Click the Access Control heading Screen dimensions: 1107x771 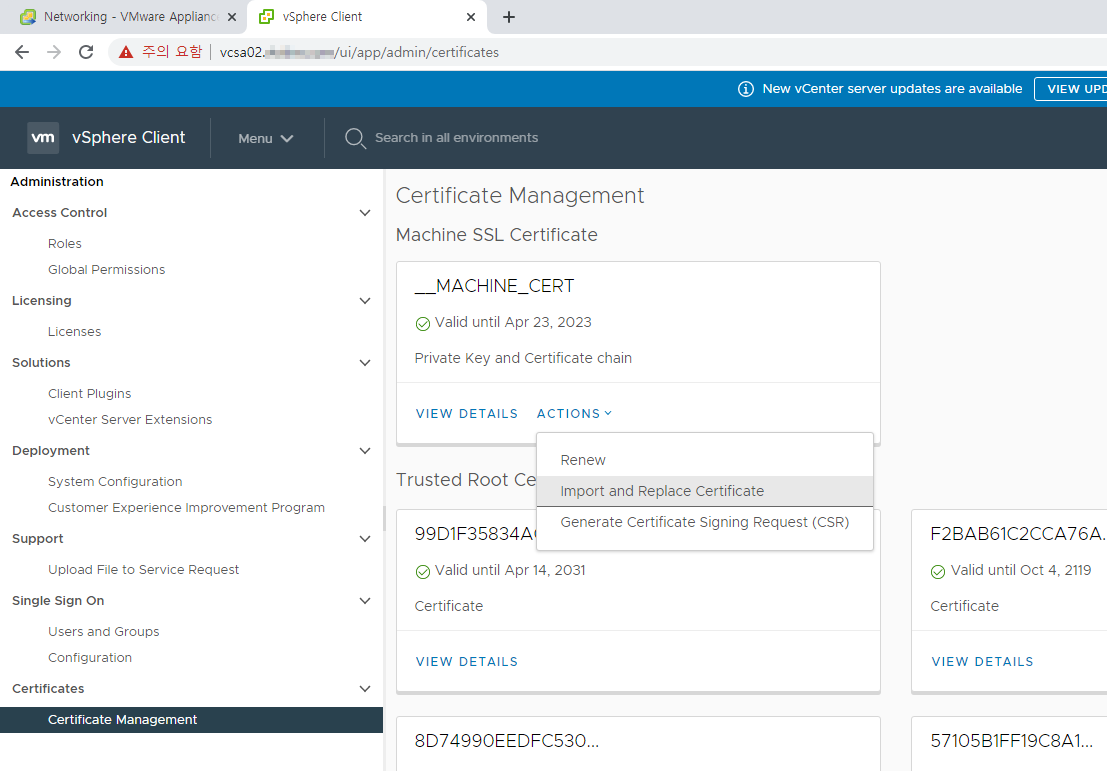pos(59,213)
